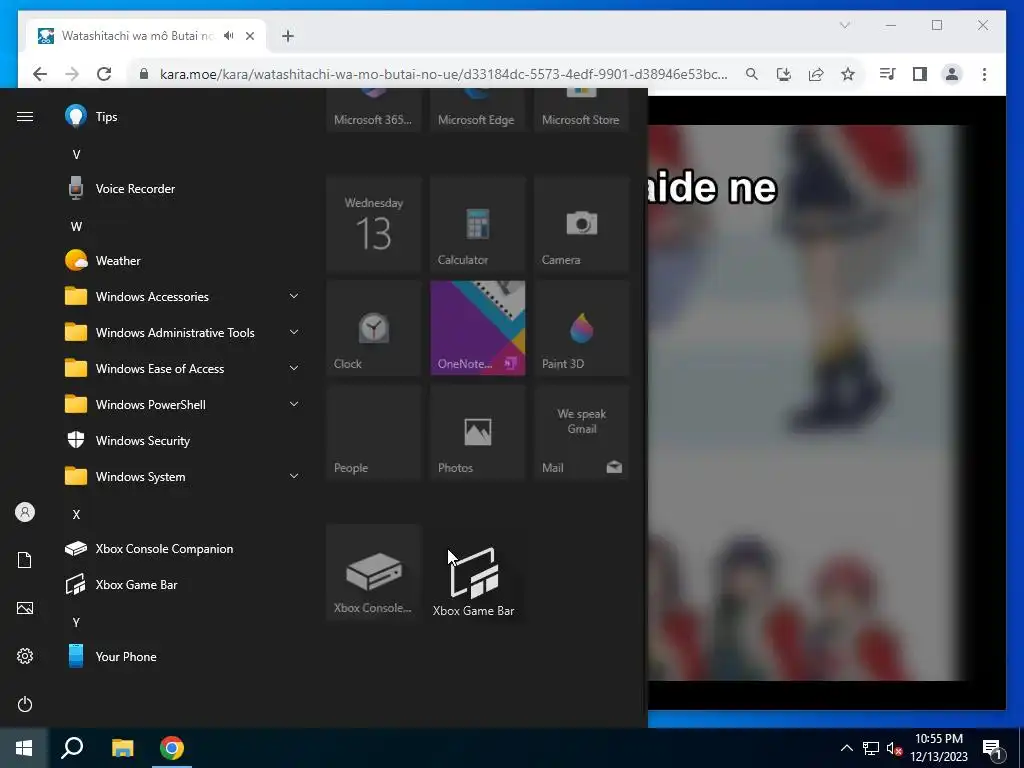This screenshot has height=768, width=1024.
Task: Open the taskbar clock showing 10:55 PM
Action: click(939, 748)
